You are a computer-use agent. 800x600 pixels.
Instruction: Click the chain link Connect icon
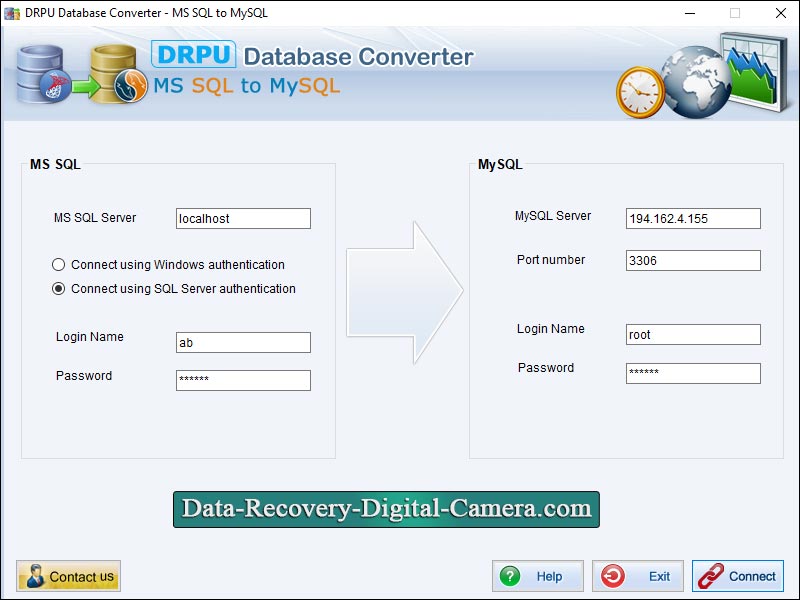[x=710, y=576]
